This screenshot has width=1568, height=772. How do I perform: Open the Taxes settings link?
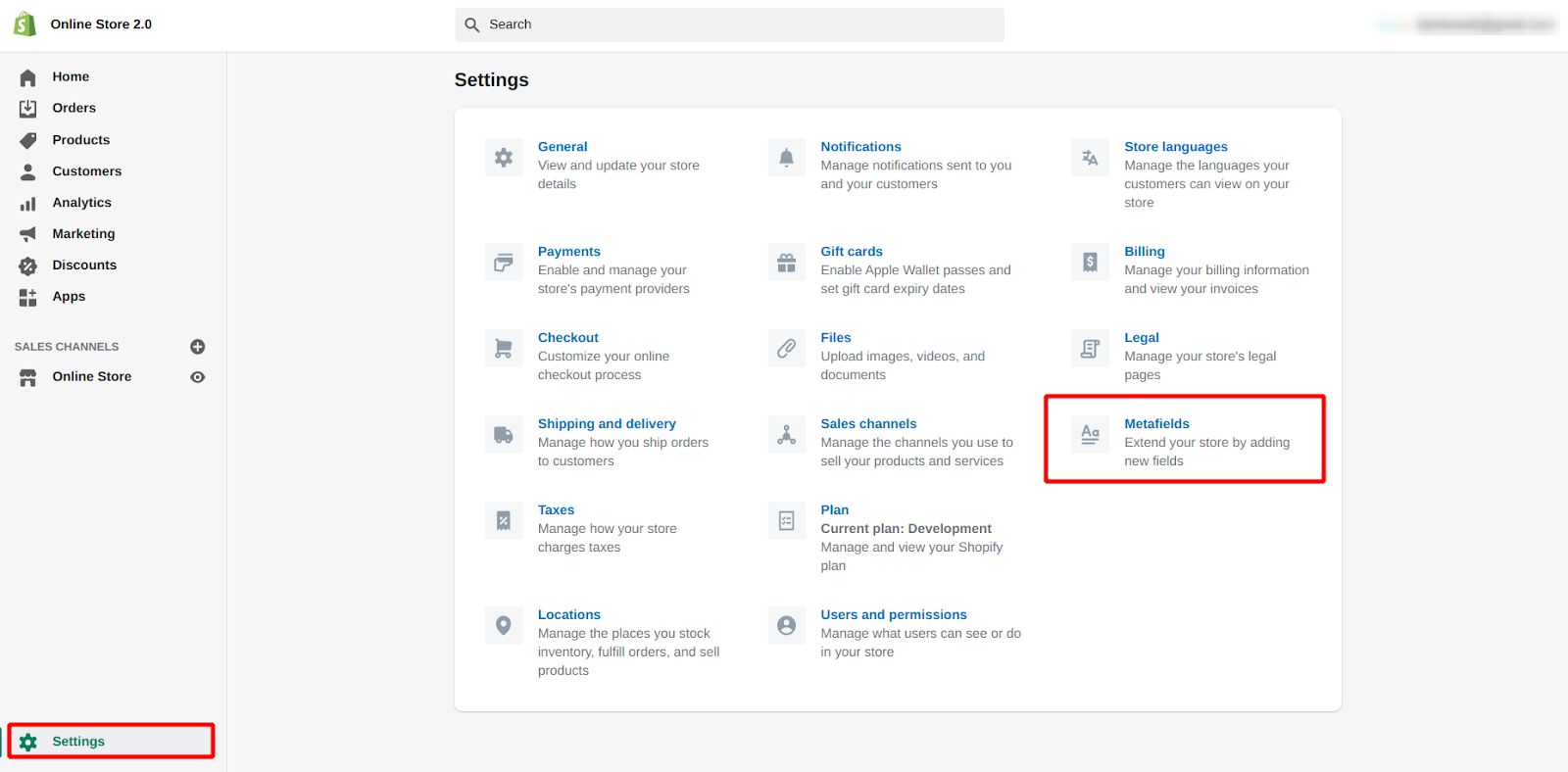(556, 510)
